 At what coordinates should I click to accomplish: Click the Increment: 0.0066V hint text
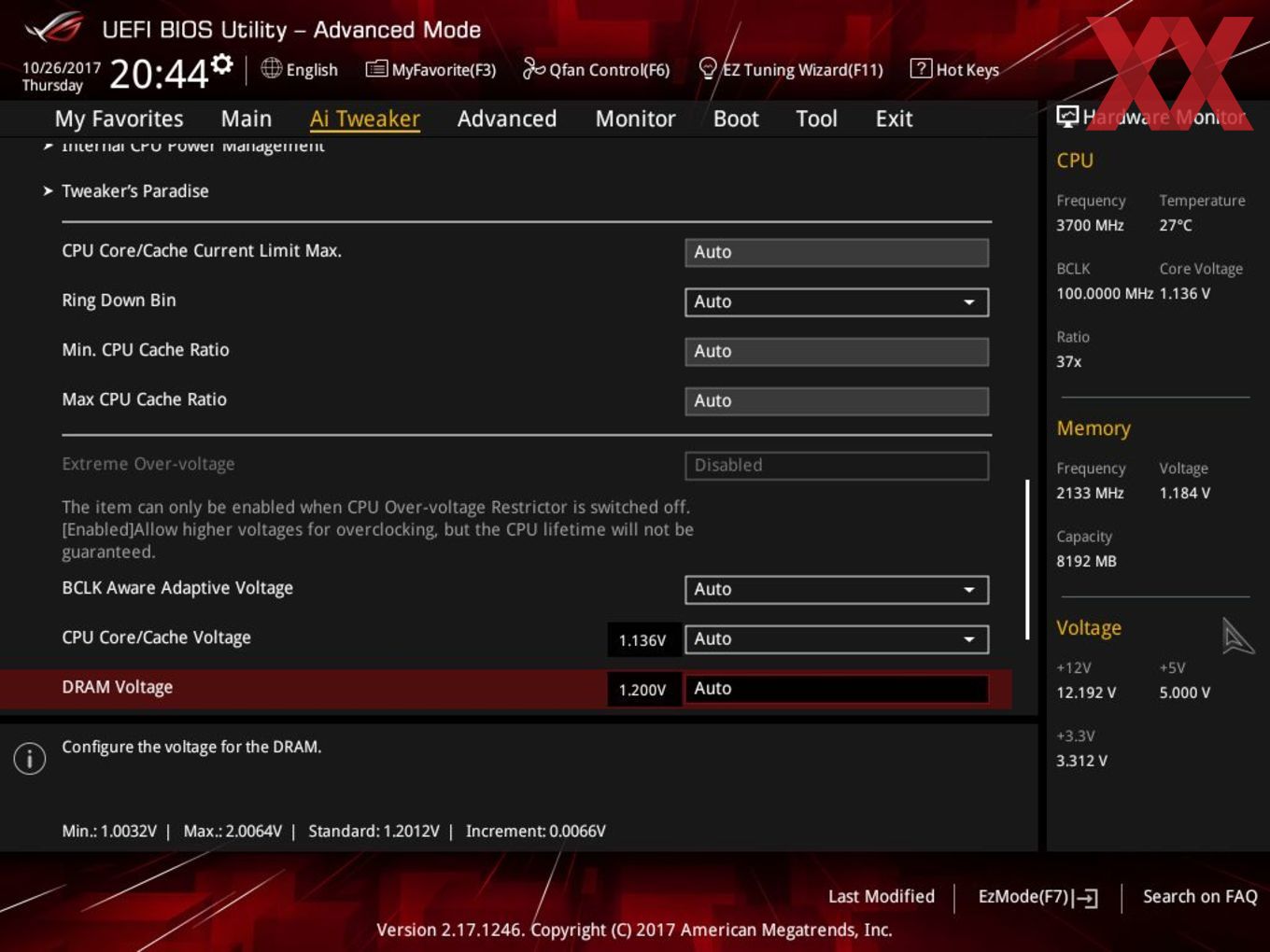point(536,831)
